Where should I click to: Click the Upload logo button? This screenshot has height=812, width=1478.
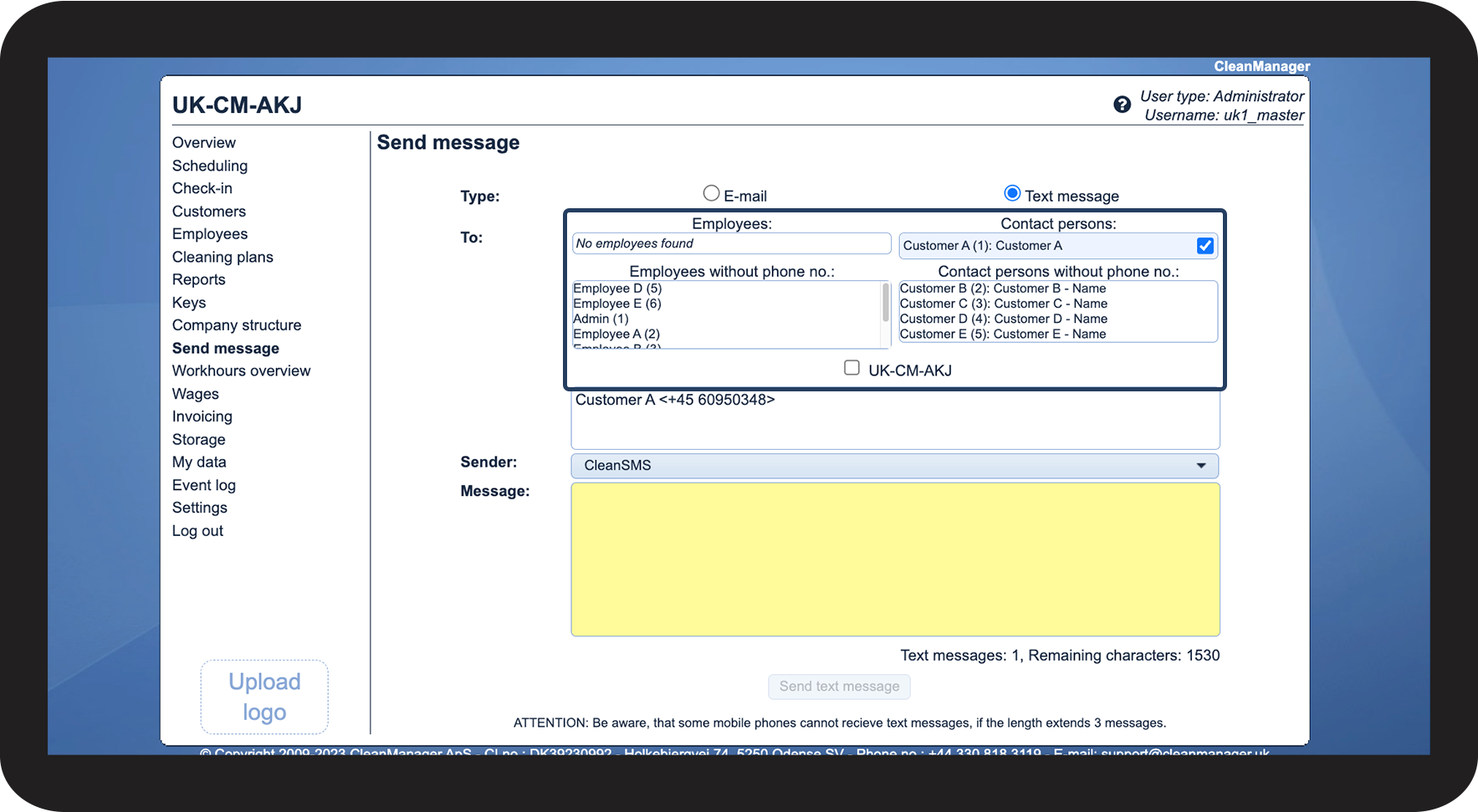264,697
